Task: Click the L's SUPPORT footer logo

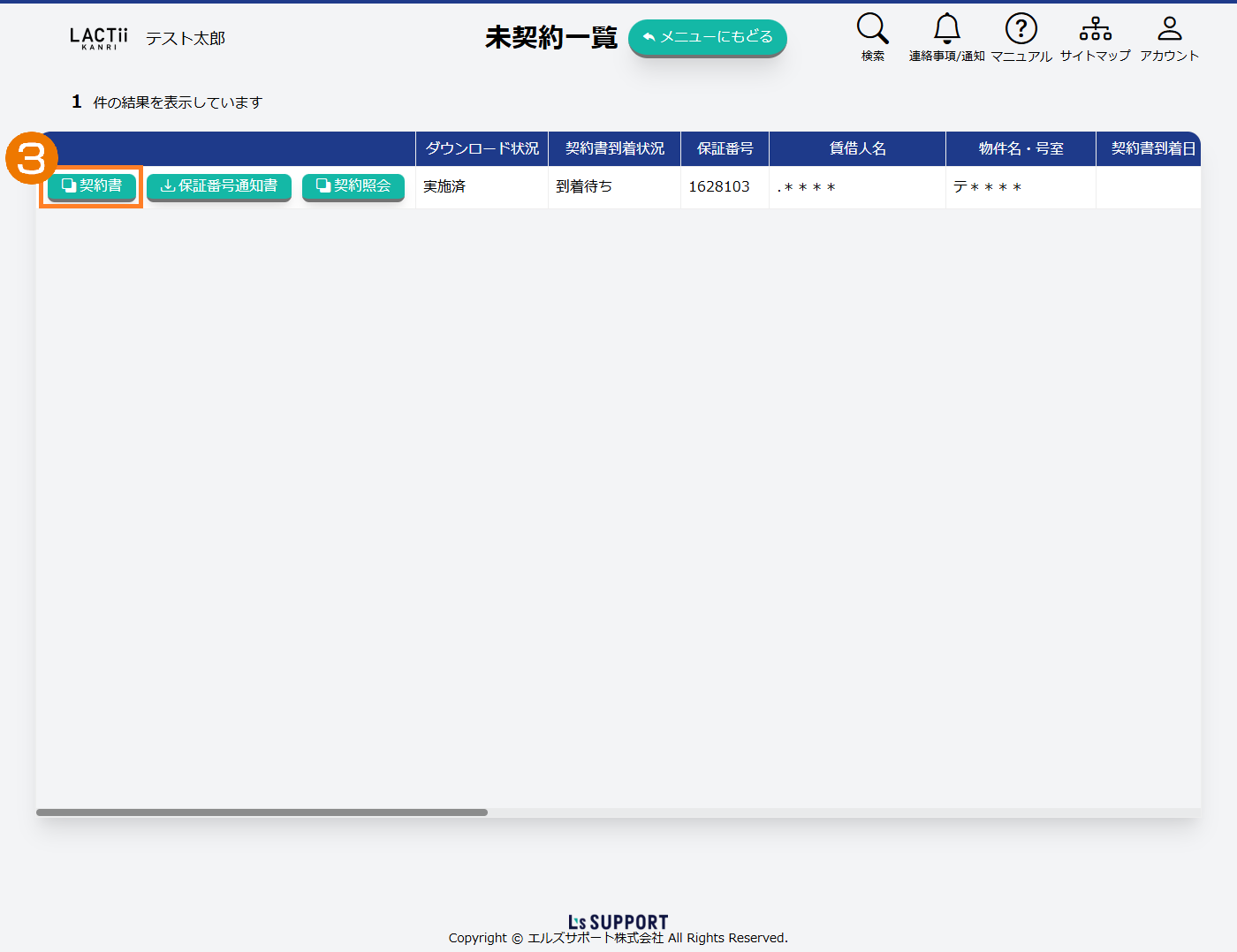Action: point(618,922)
